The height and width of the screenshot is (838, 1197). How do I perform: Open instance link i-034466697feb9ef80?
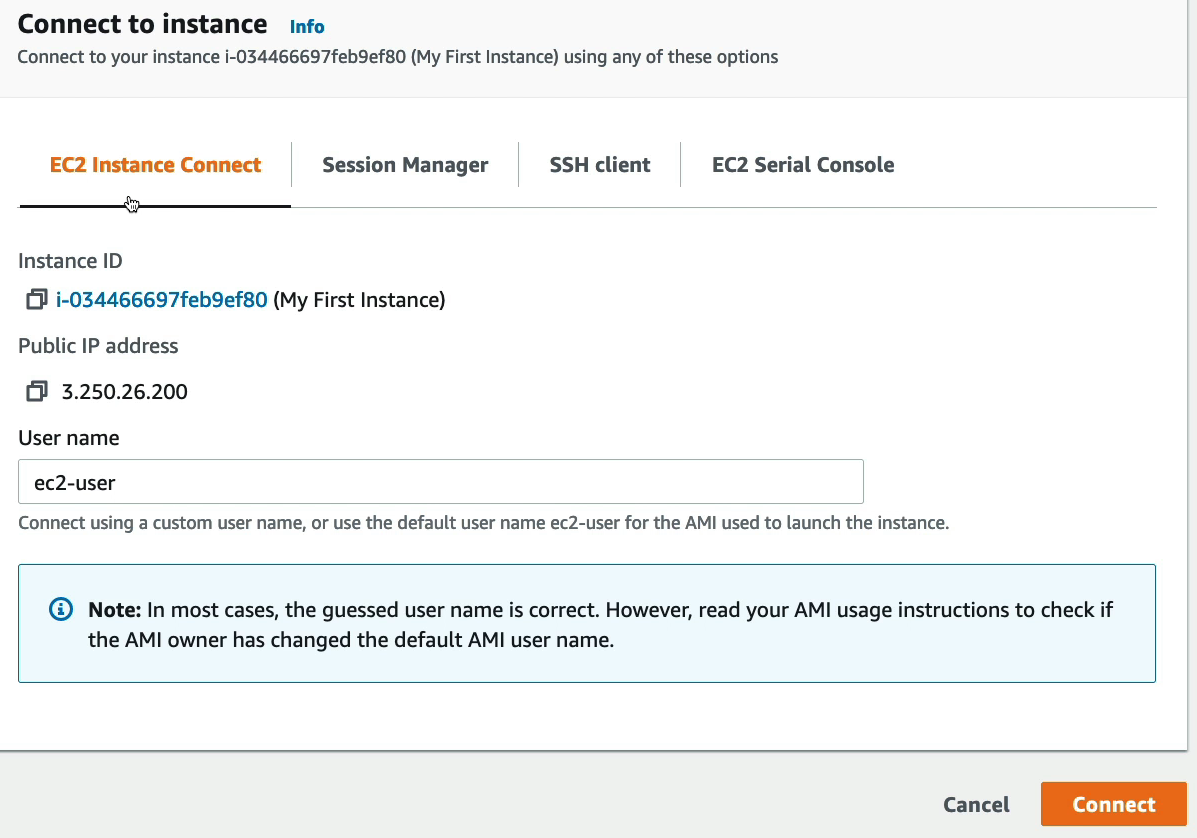162,300
